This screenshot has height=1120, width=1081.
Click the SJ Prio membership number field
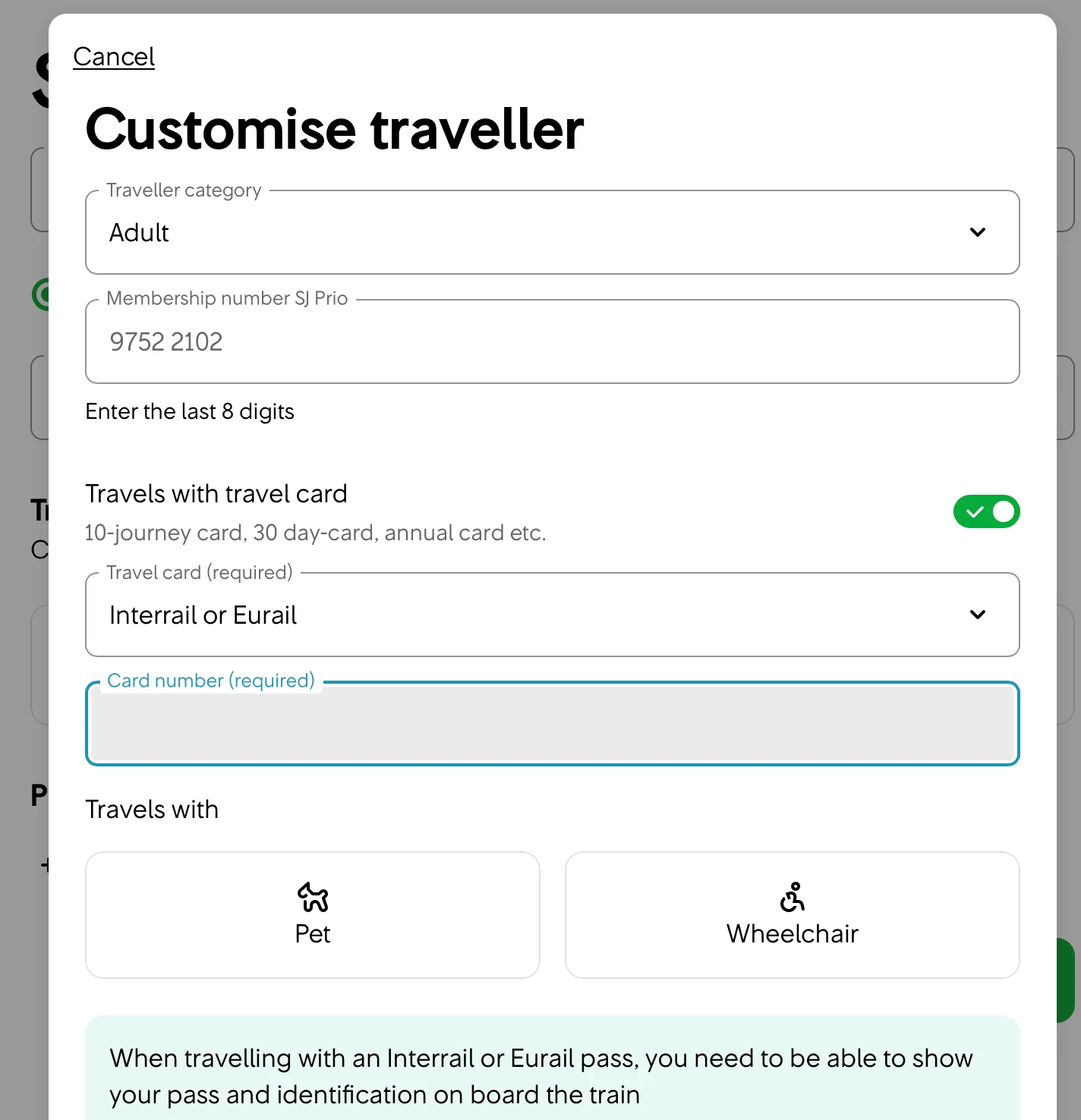point(552,341)
